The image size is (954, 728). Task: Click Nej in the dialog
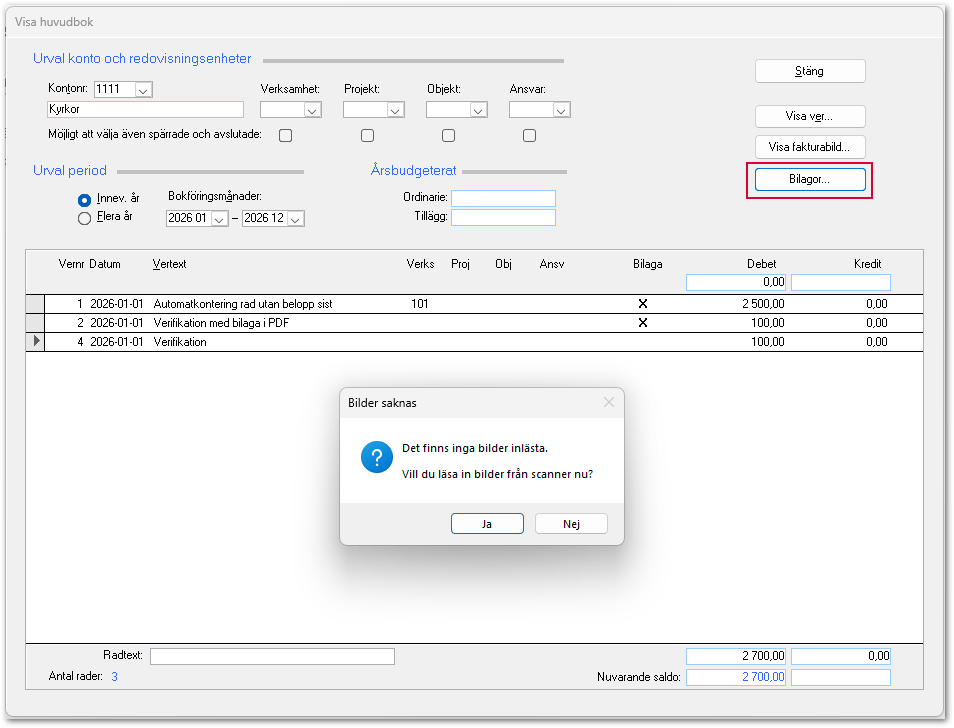(x=571, y=524)
